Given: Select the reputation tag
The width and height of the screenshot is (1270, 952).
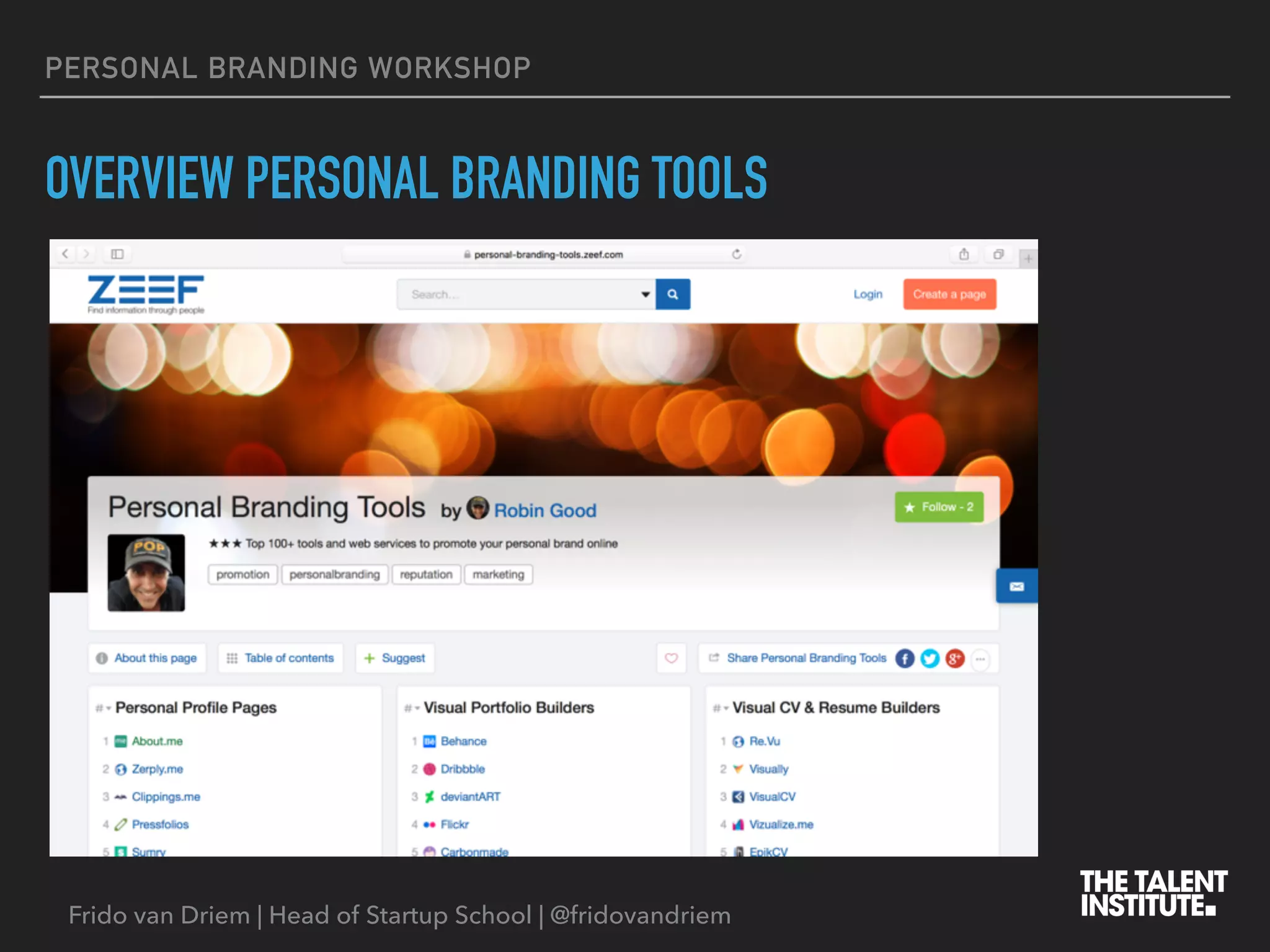Looking at the screenshot, I should pyautogui.click(x=426, y=575).
